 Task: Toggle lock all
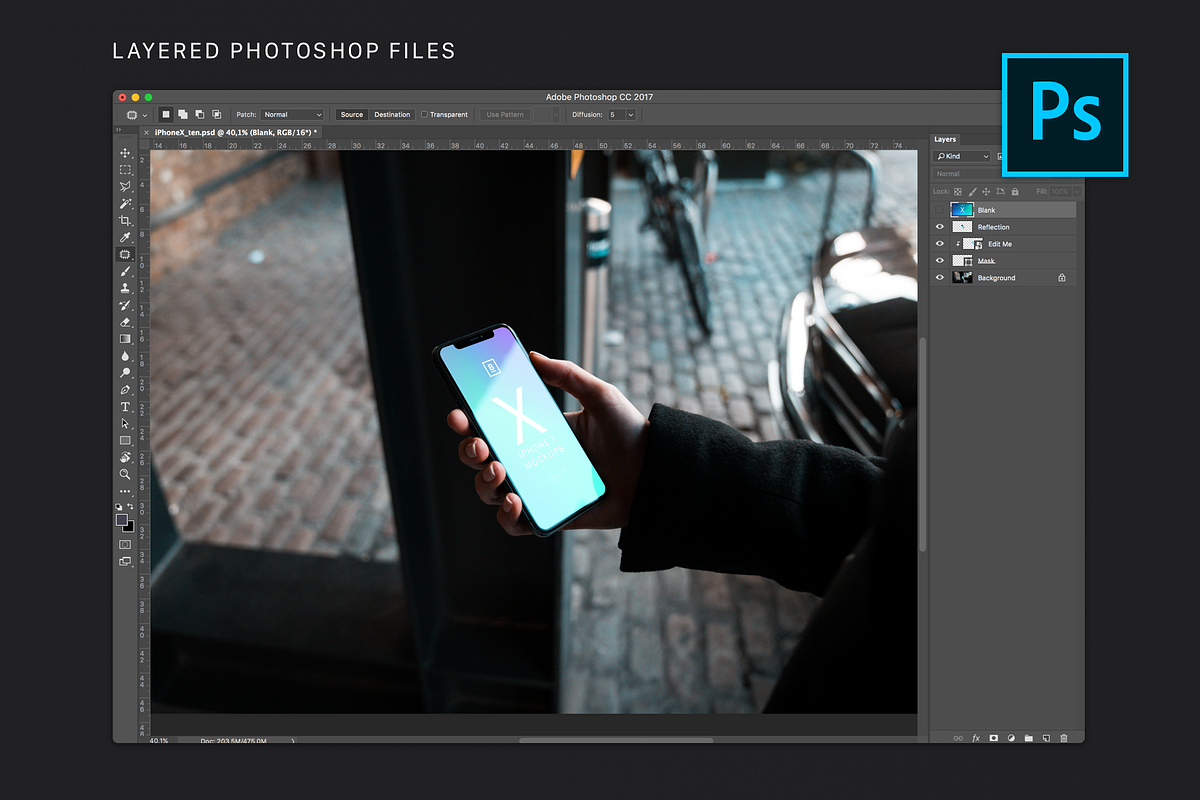pos(1015,191)
